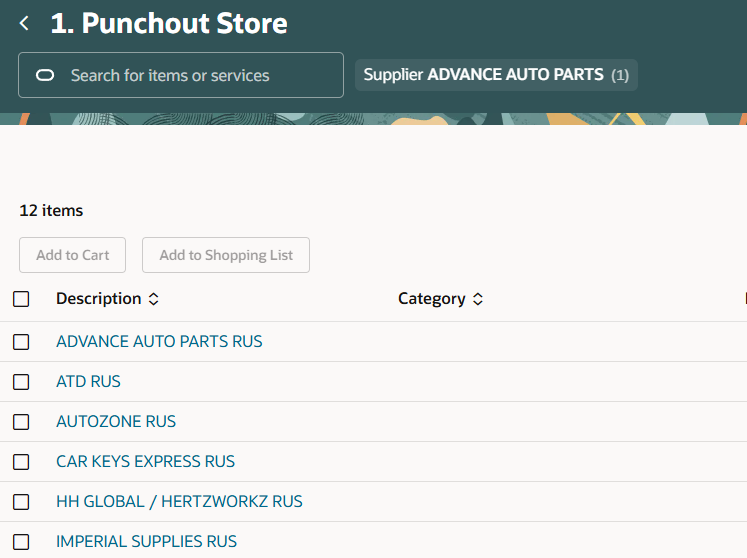Check the ADVANCE AUTO PARTS RUS row checkbox
The height and width of the screenshot is (558, 747).
point(21,342)
